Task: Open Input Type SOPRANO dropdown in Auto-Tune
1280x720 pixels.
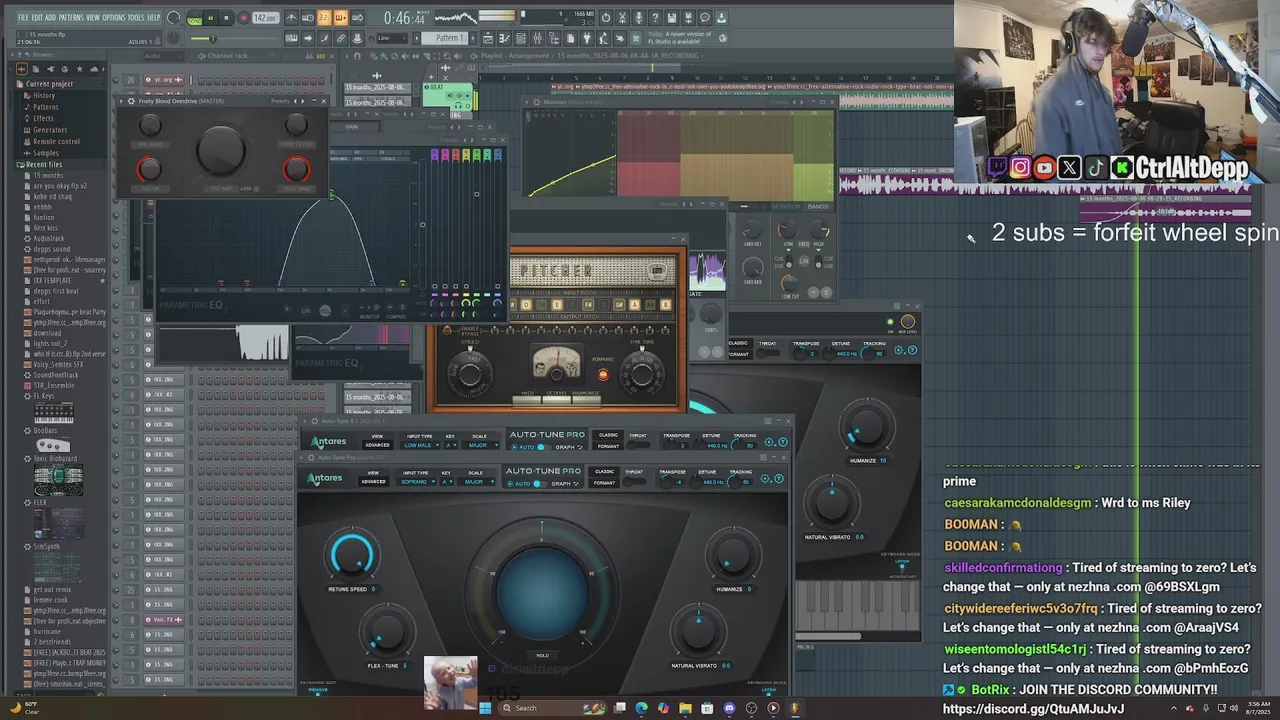Action: 417,482
